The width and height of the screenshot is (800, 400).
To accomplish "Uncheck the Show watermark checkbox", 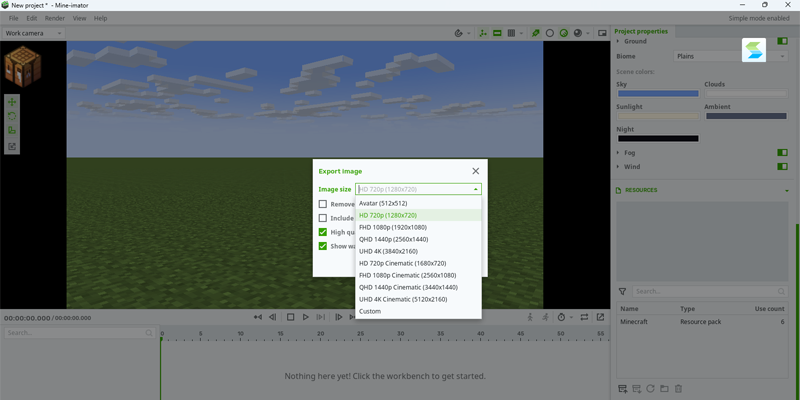I will click(323, 246).
